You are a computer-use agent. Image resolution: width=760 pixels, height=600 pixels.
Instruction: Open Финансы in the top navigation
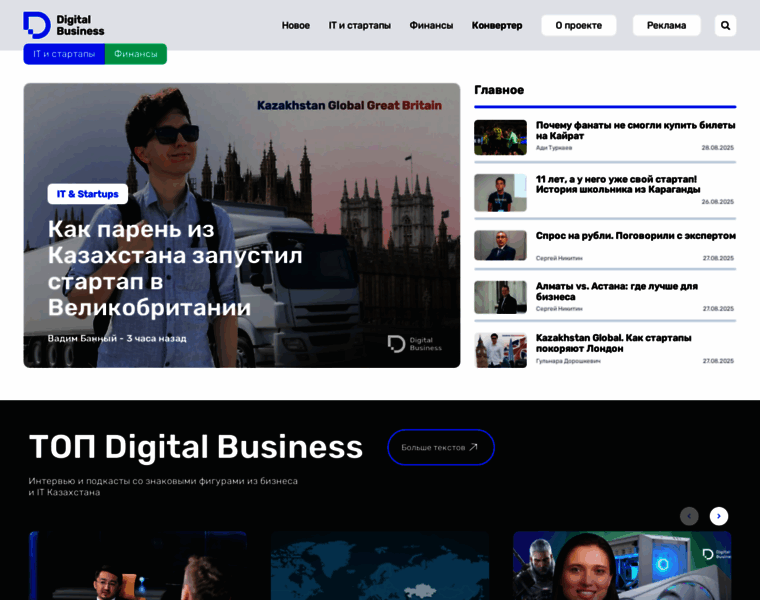(x=431, y=25)
